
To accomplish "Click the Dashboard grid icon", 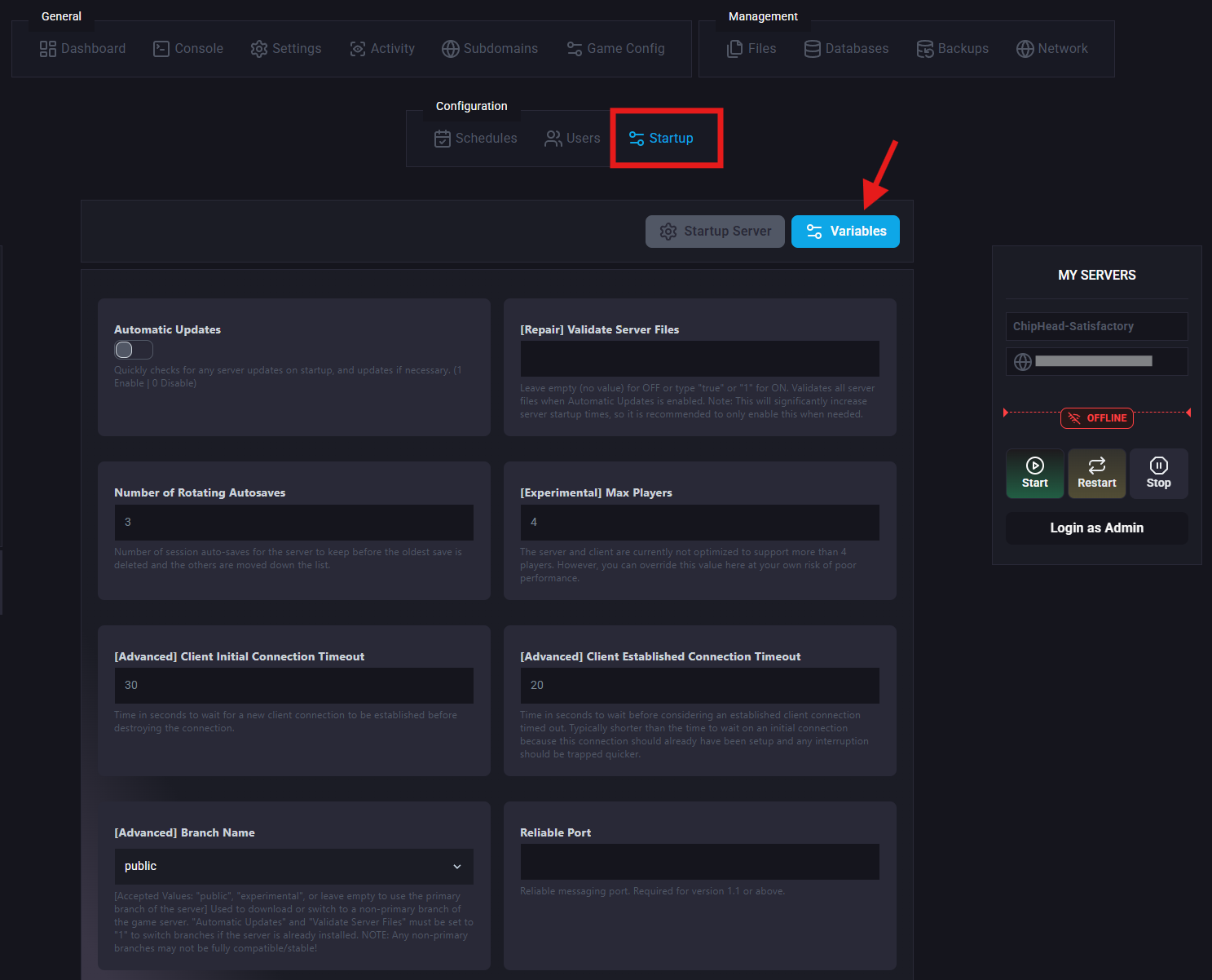I will pyautogui.click(x=48, y=49).
